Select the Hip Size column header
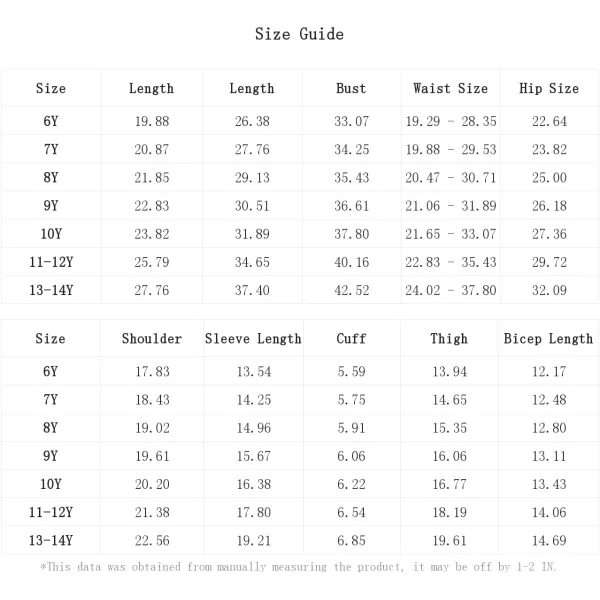Image resolution: width=600 pixels, height=600 pixels. pos(549,88)
